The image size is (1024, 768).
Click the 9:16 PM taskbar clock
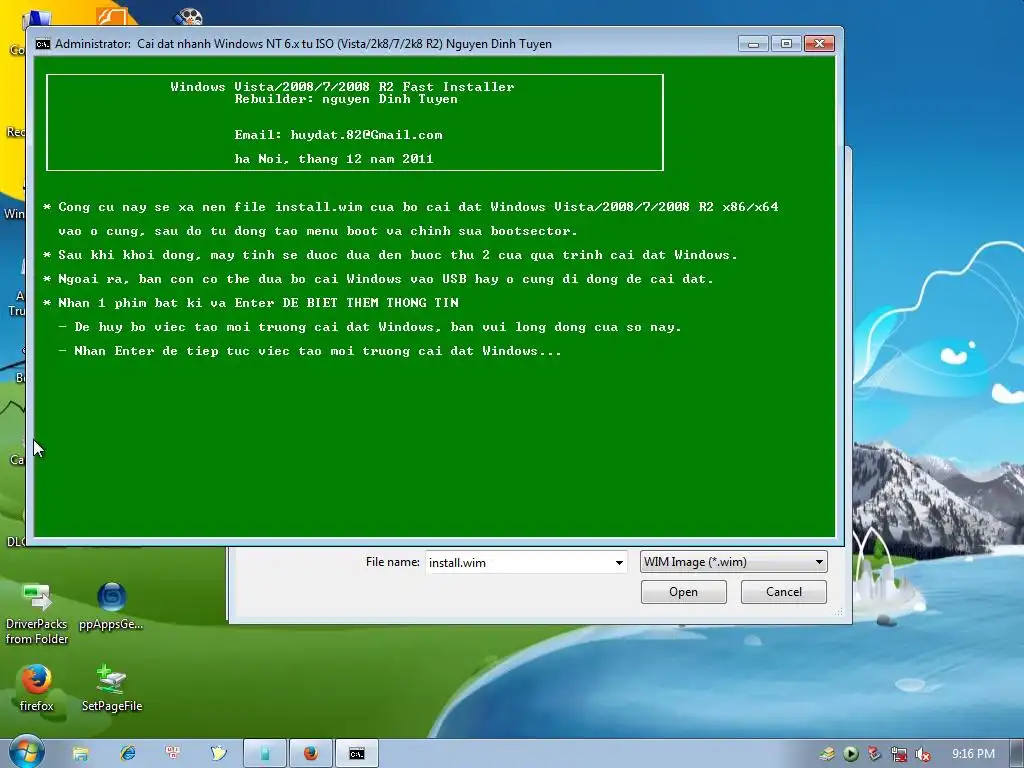pos(973,754)
